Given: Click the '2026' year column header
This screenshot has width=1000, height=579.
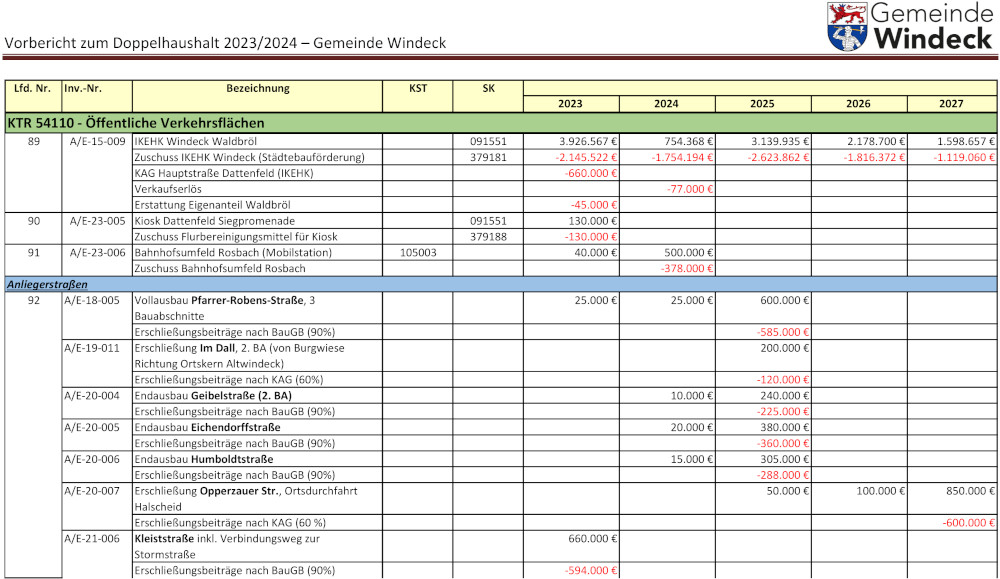Looking at the screenshot, I should 858,103.
